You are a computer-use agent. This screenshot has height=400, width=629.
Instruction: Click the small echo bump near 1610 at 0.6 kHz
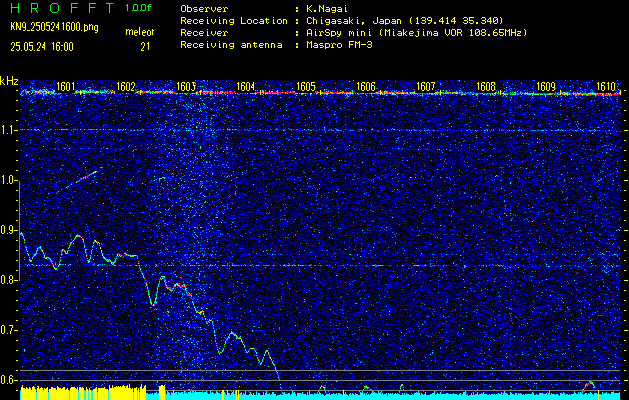click(589, 385)
